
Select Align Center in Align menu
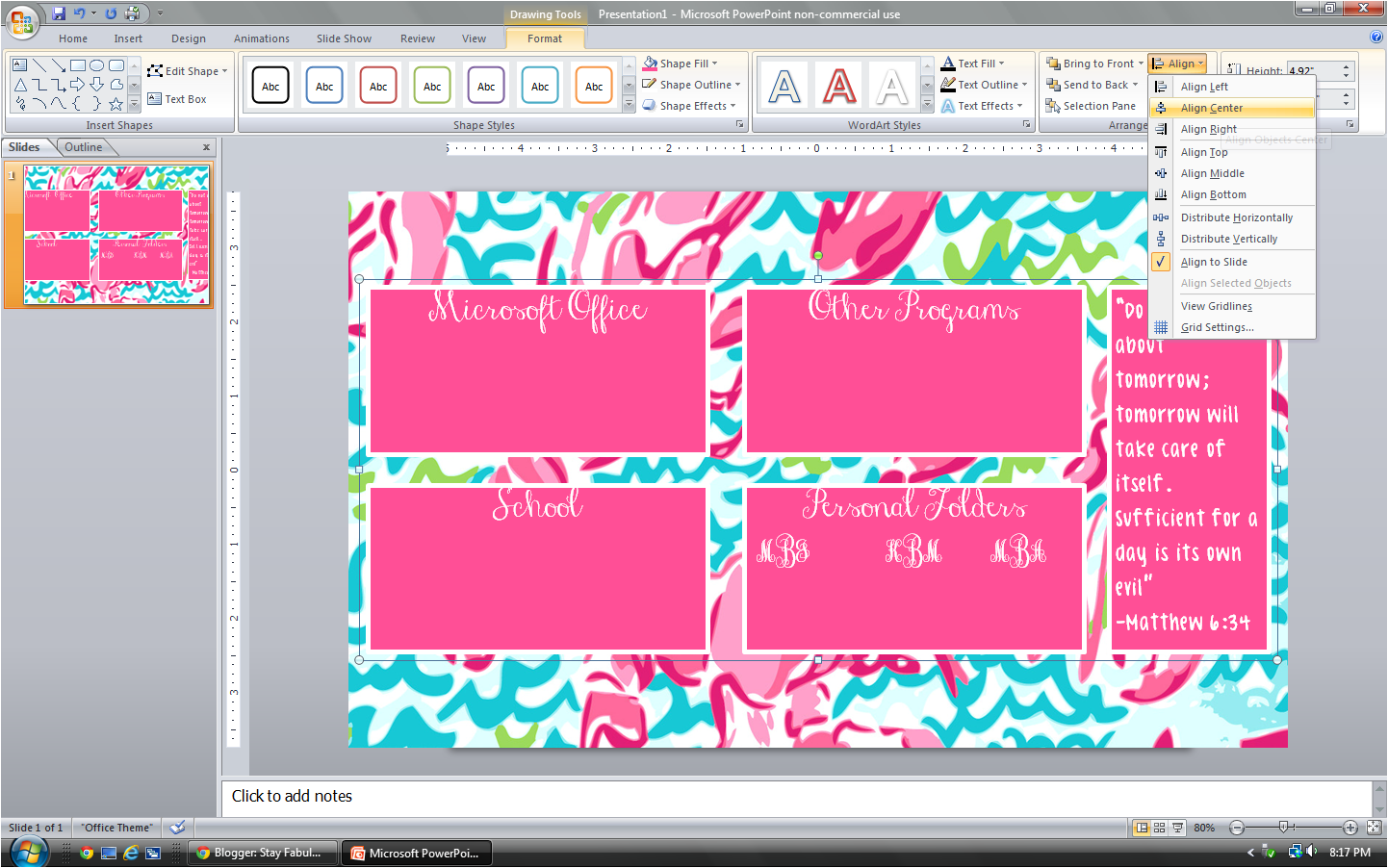1232,108
